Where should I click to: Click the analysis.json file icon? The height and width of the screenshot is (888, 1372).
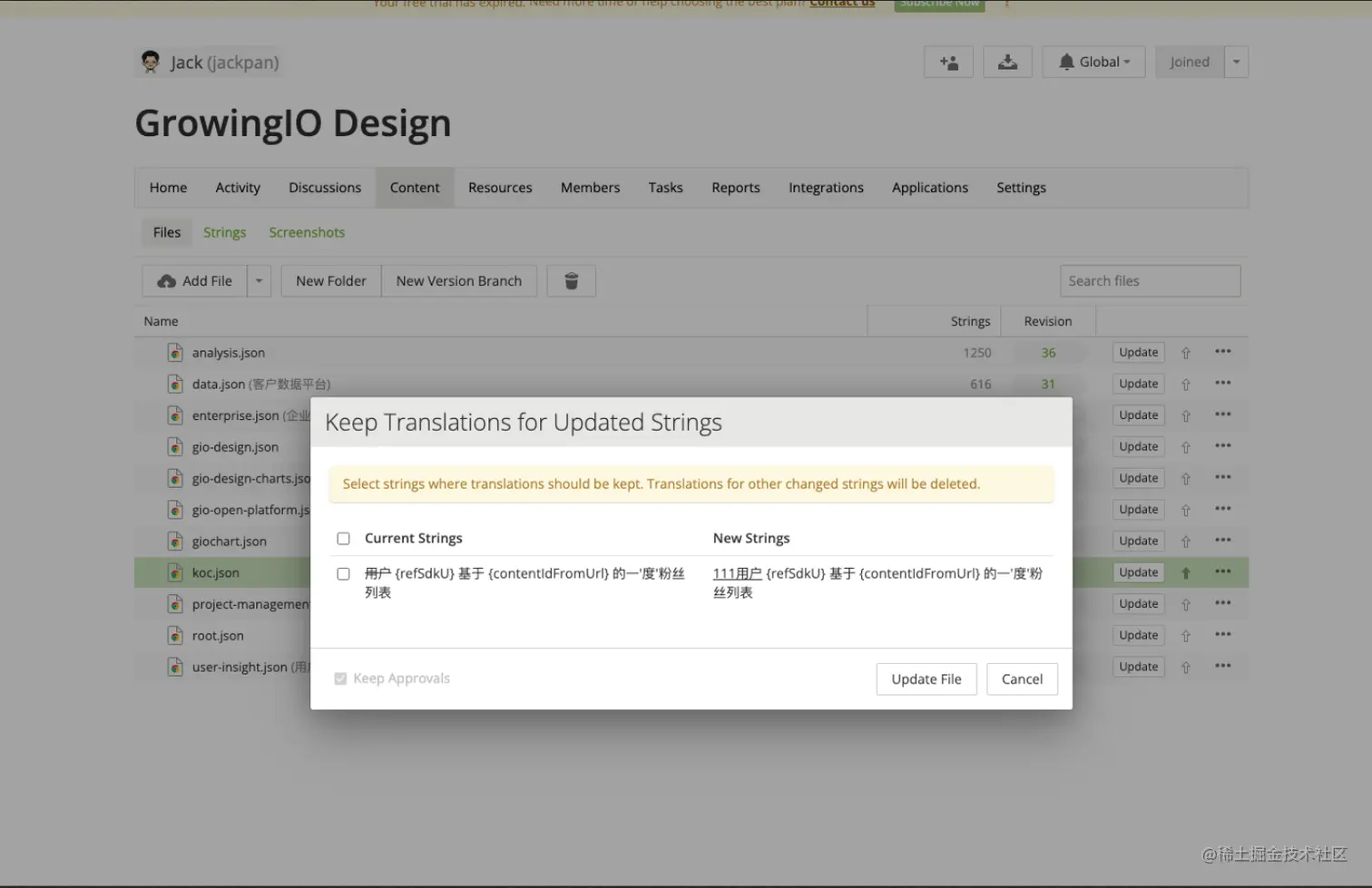(175, 353)
